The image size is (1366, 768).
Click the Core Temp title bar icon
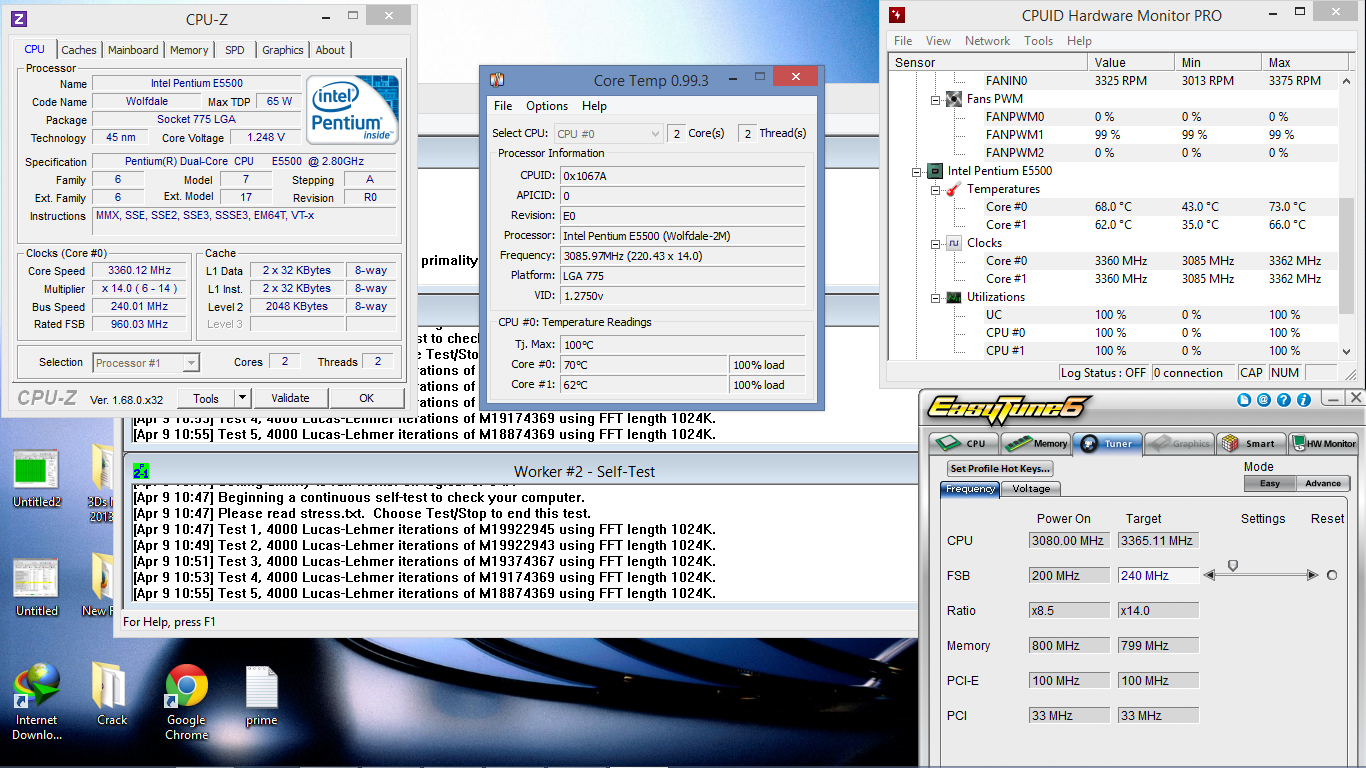496,80
